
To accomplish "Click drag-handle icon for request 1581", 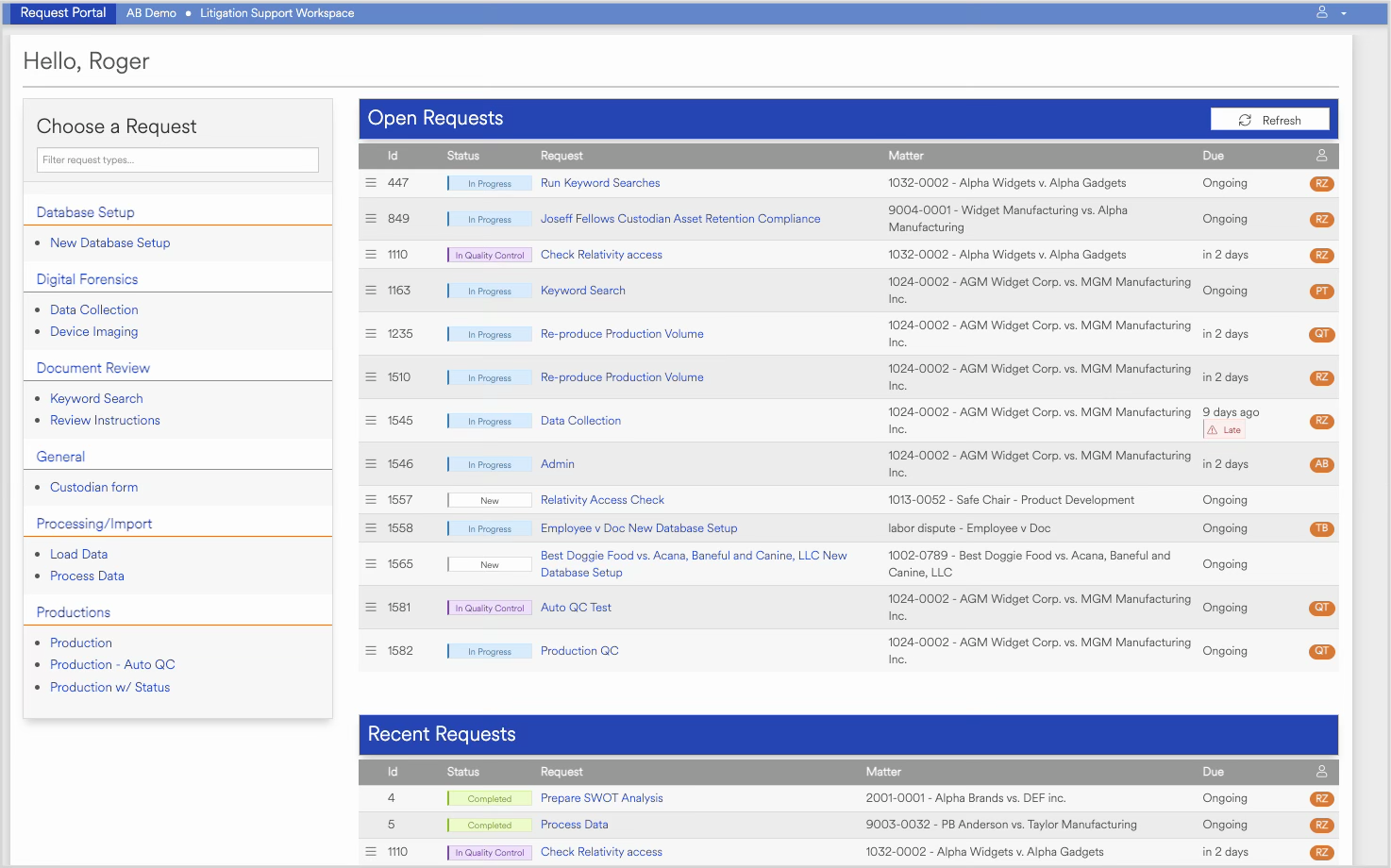I will 371,608.
